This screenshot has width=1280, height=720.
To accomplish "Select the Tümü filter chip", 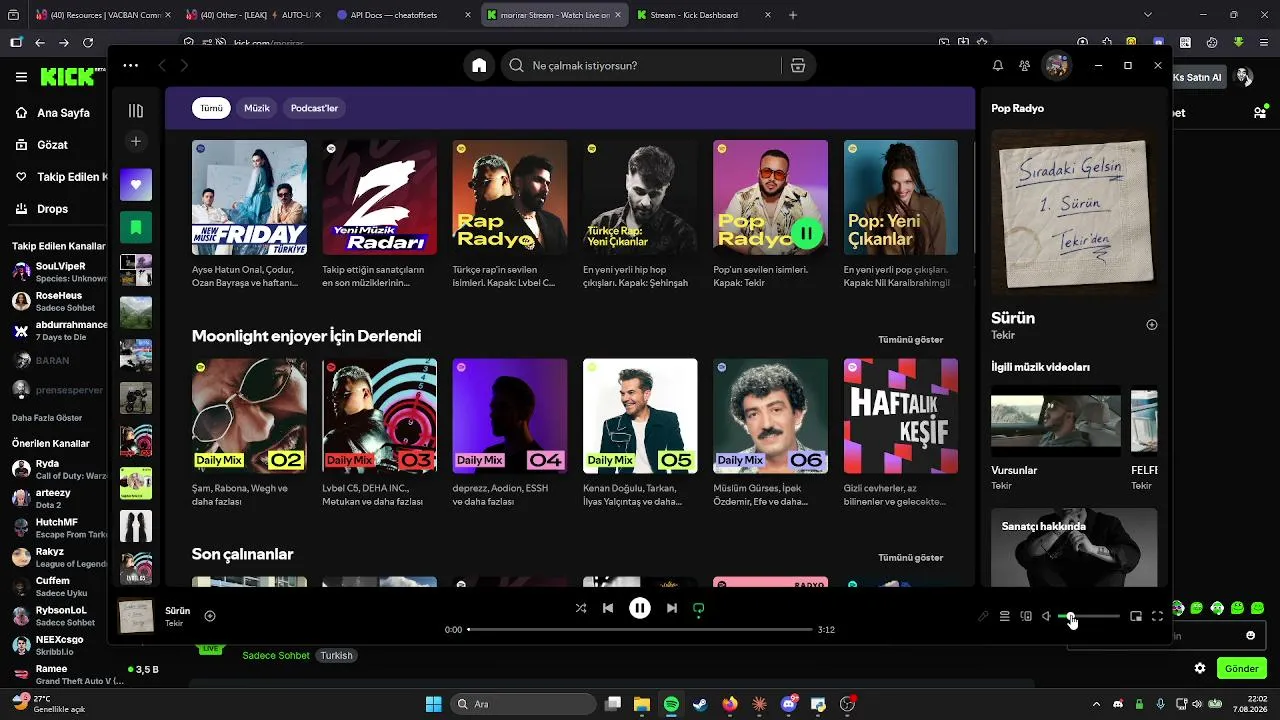I will tap(212, 108).
